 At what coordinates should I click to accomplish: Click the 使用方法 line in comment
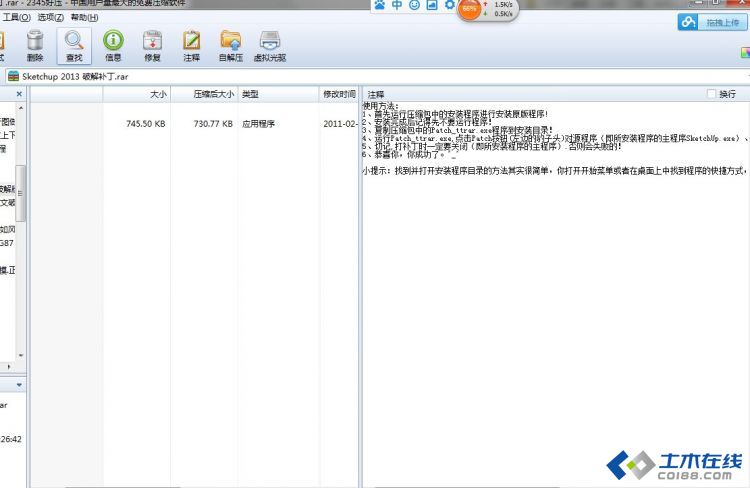coord(380,106)
